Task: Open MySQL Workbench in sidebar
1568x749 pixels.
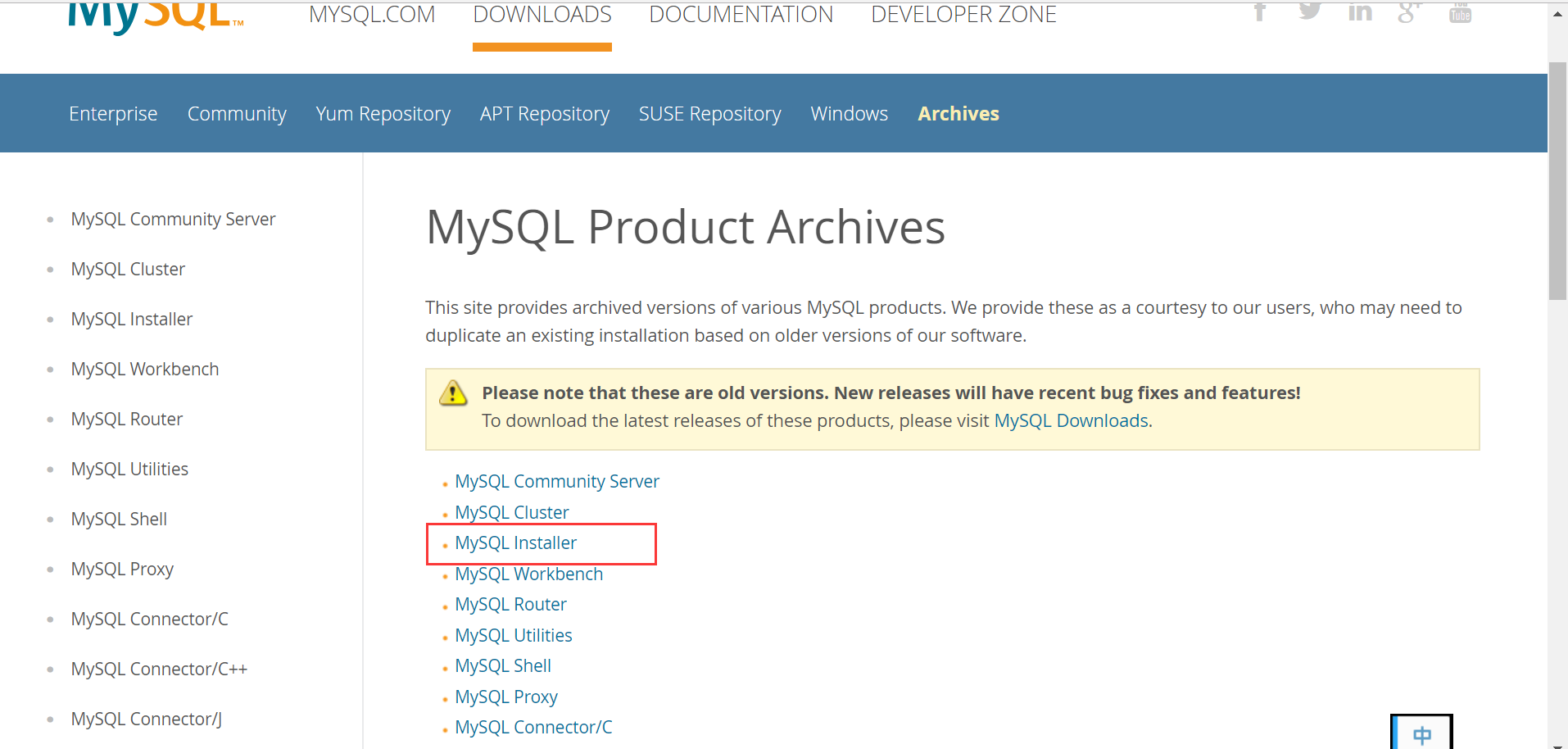Action: 145,370
